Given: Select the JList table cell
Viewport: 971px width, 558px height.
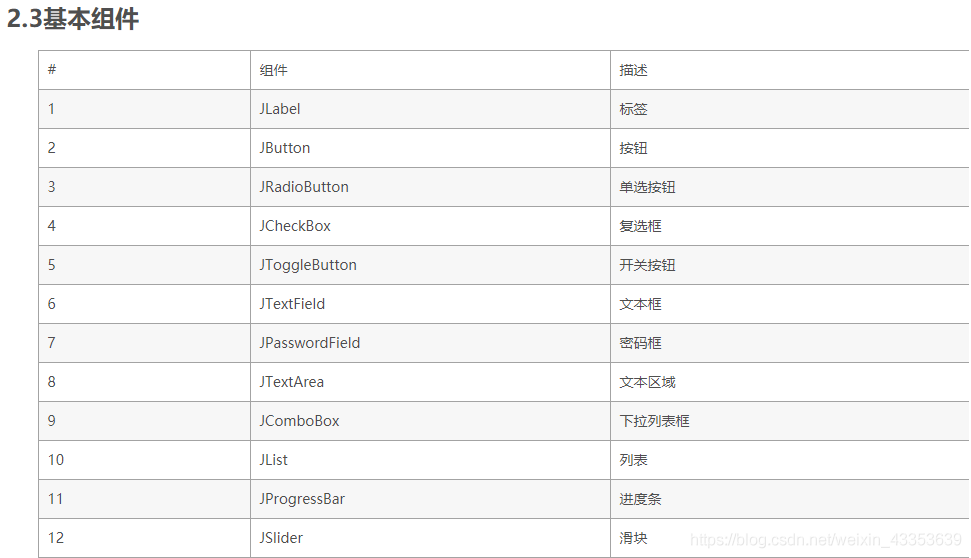Looking at the screenshot, I should [274, 460].
